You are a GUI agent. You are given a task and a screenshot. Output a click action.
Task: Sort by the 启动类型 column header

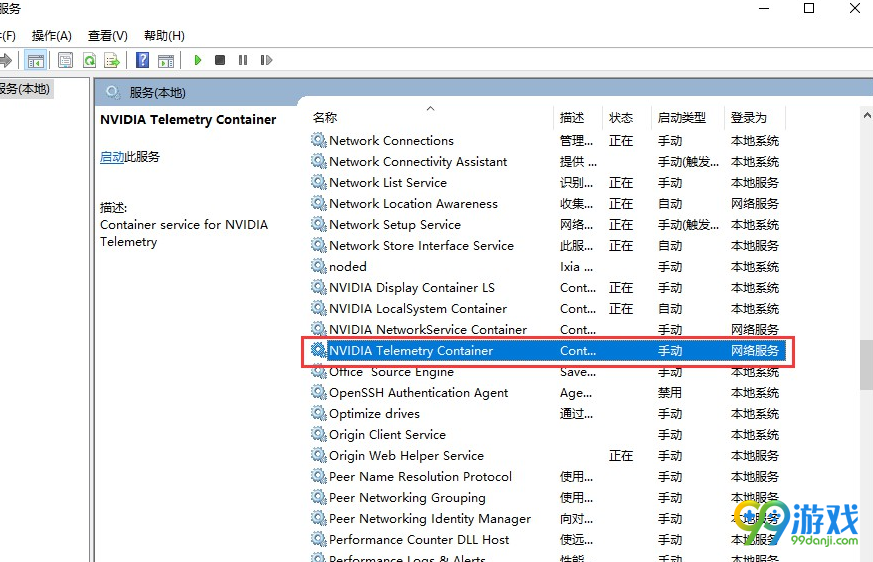tap(688, 118)
